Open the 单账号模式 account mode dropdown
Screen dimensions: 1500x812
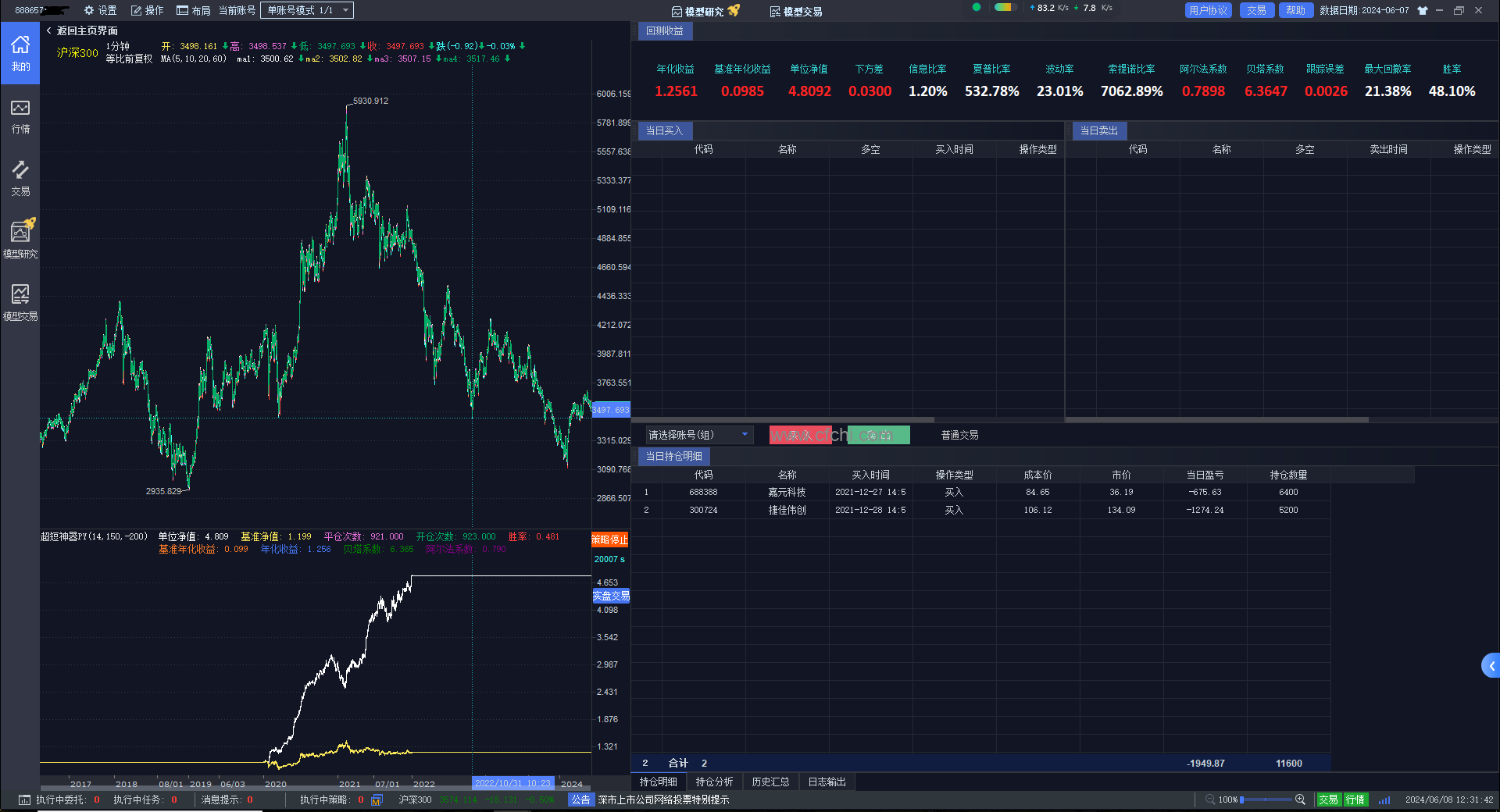tap(307, 10)
